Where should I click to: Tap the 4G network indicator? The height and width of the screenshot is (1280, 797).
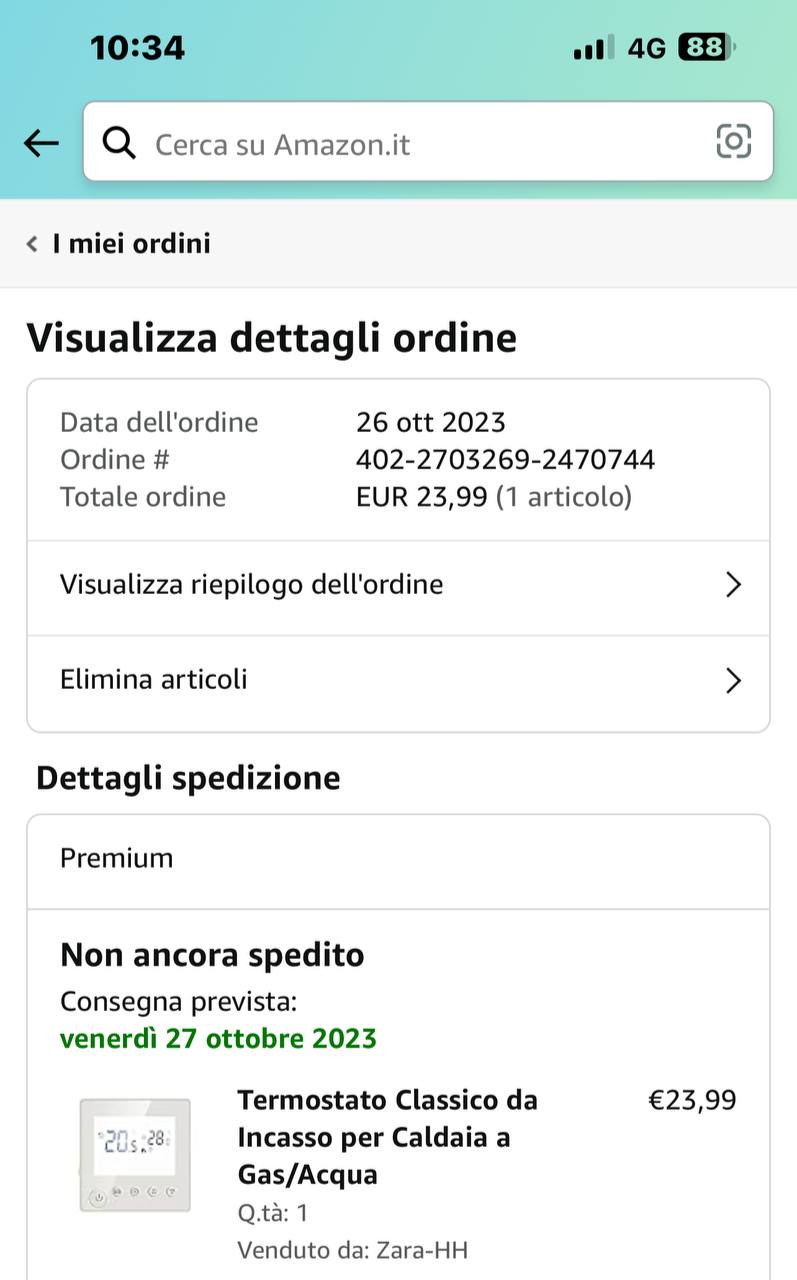[647, 48]
